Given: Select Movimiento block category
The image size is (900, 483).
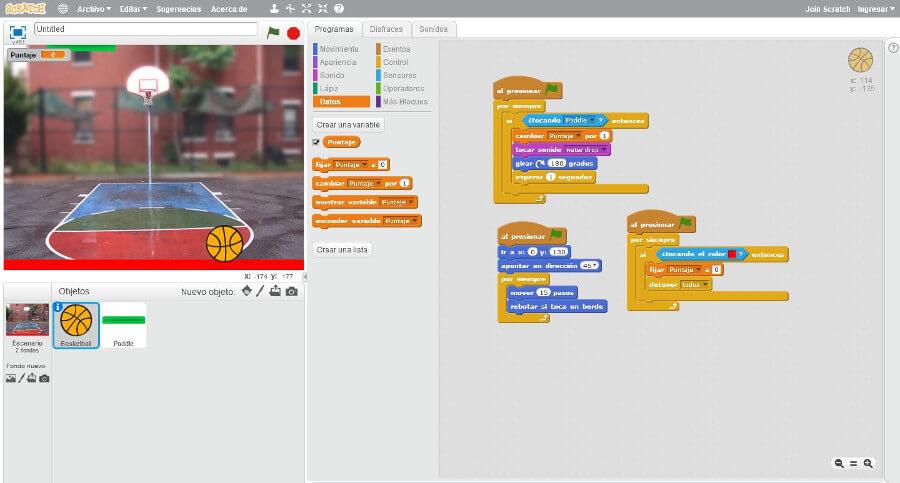Looking at the screenshot, I should click(x=339, y=49).
